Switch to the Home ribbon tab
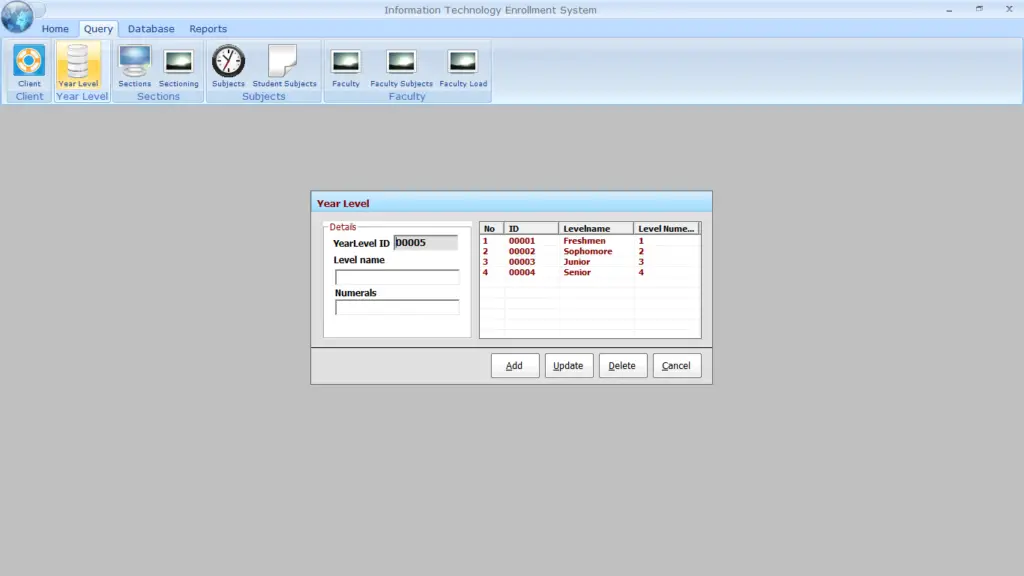The width and height of the screenshot is (1024, 576). click(x=55, y=28)
